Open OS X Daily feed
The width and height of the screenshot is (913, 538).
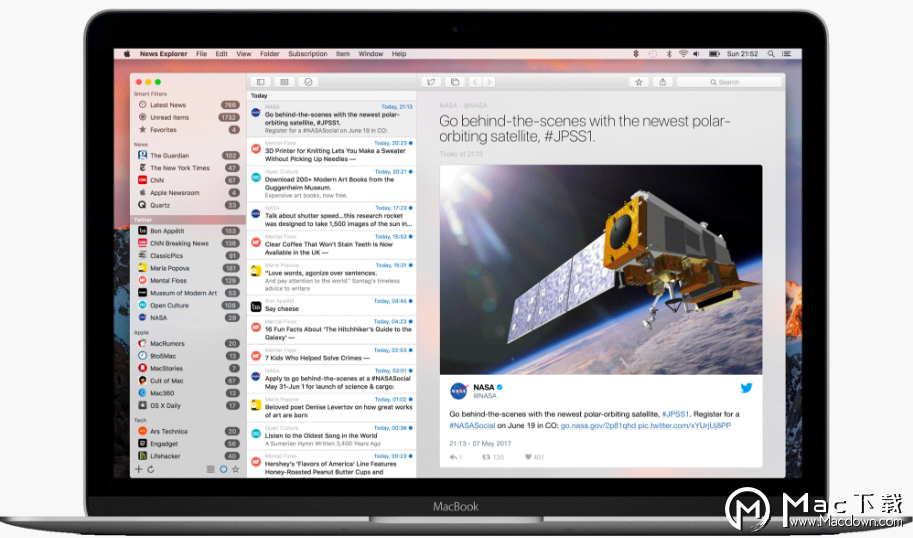[188, 406]
